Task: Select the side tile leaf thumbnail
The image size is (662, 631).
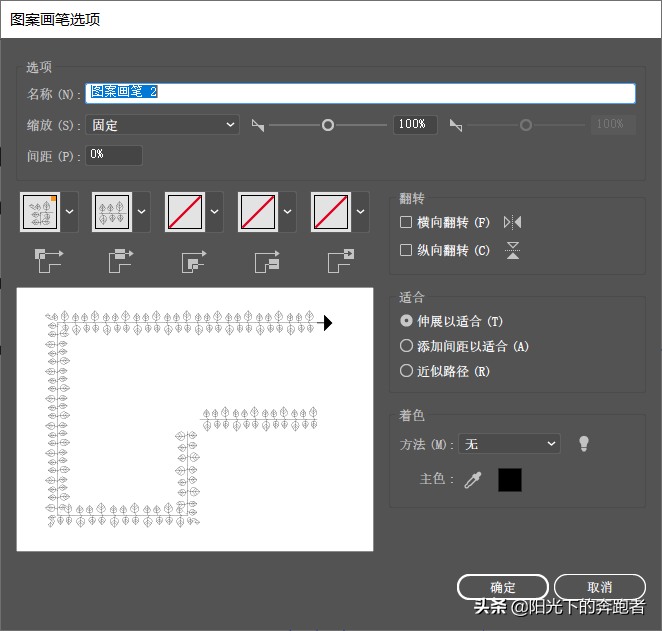Action: 113,211
